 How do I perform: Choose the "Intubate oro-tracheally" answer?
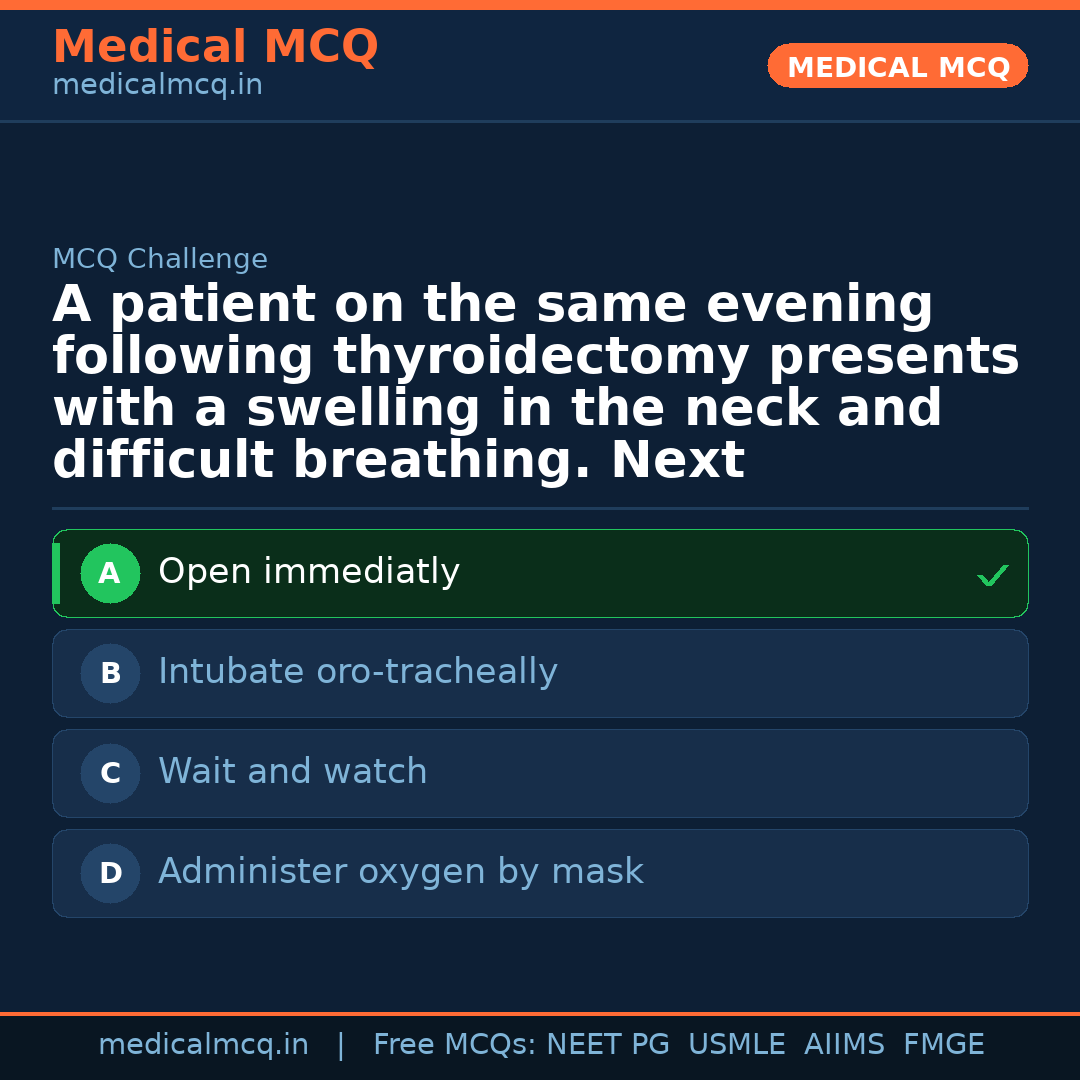coord(357,672)
